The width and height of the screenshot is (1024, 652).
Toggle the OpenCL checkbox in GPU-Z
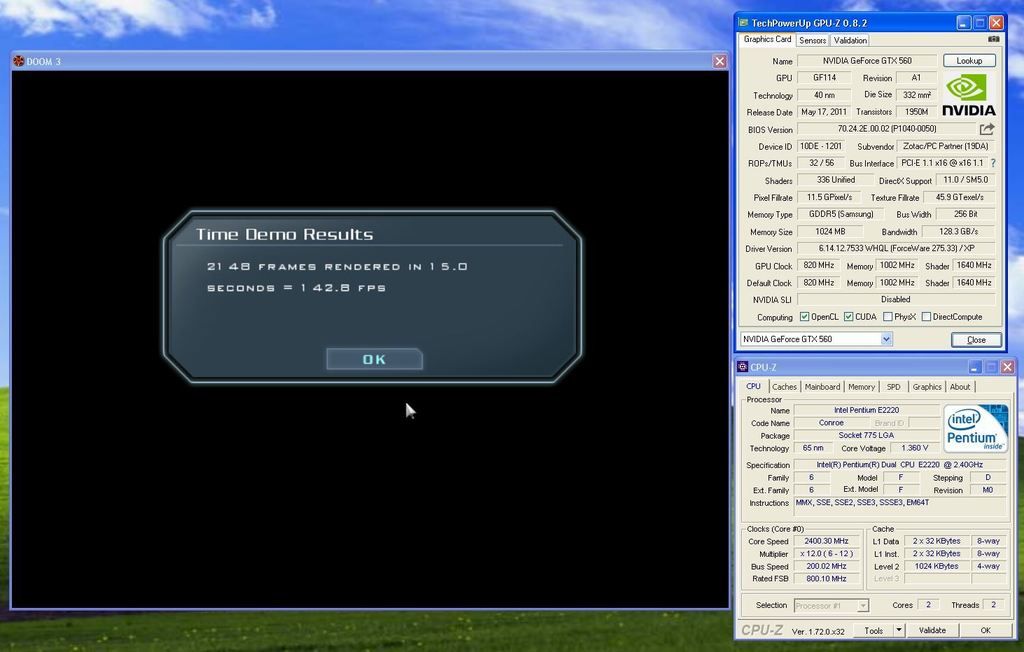click(805, 317)
